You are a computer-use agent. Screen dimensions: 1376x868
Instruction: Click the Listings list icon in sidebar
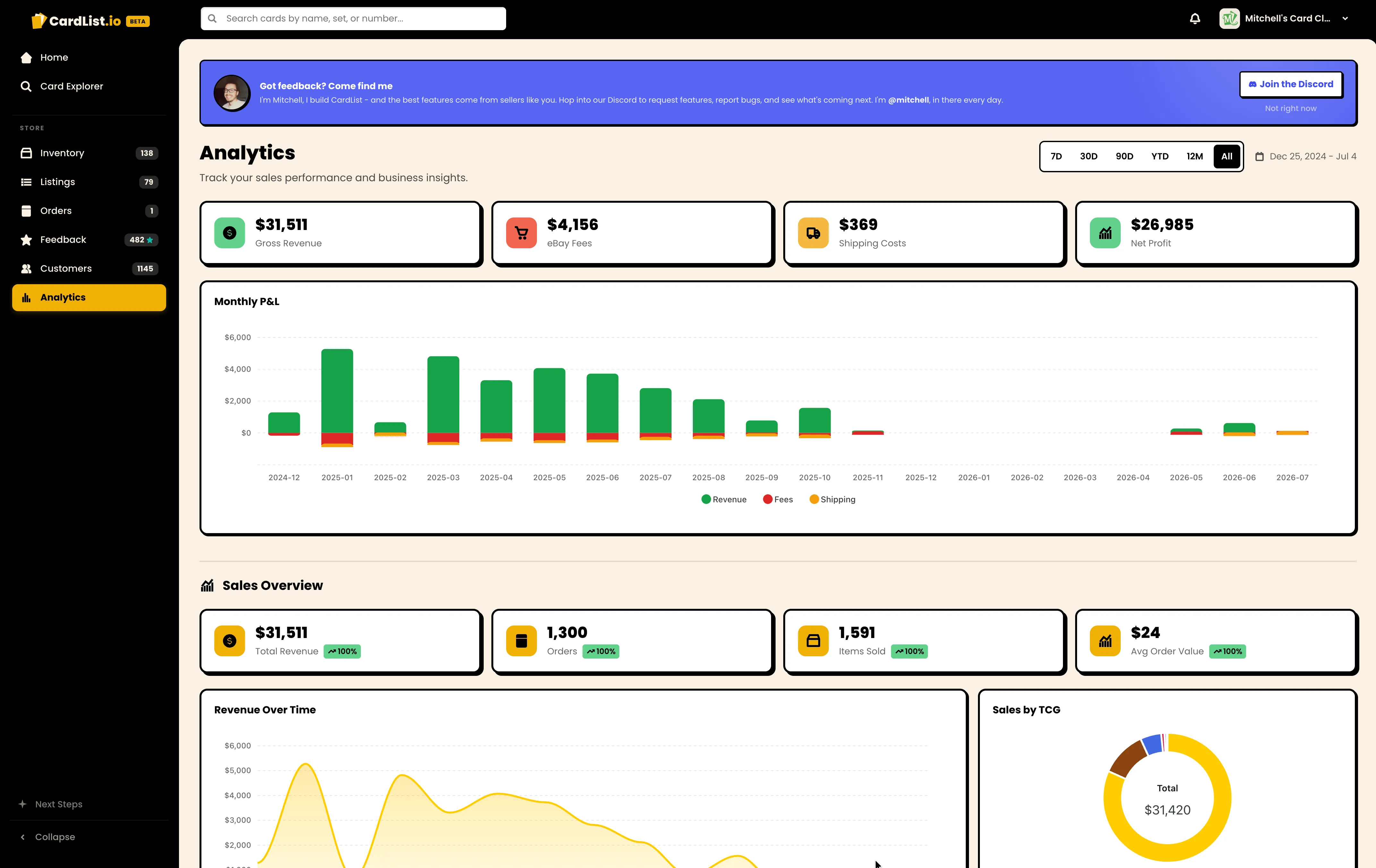(x=26, y=182)
